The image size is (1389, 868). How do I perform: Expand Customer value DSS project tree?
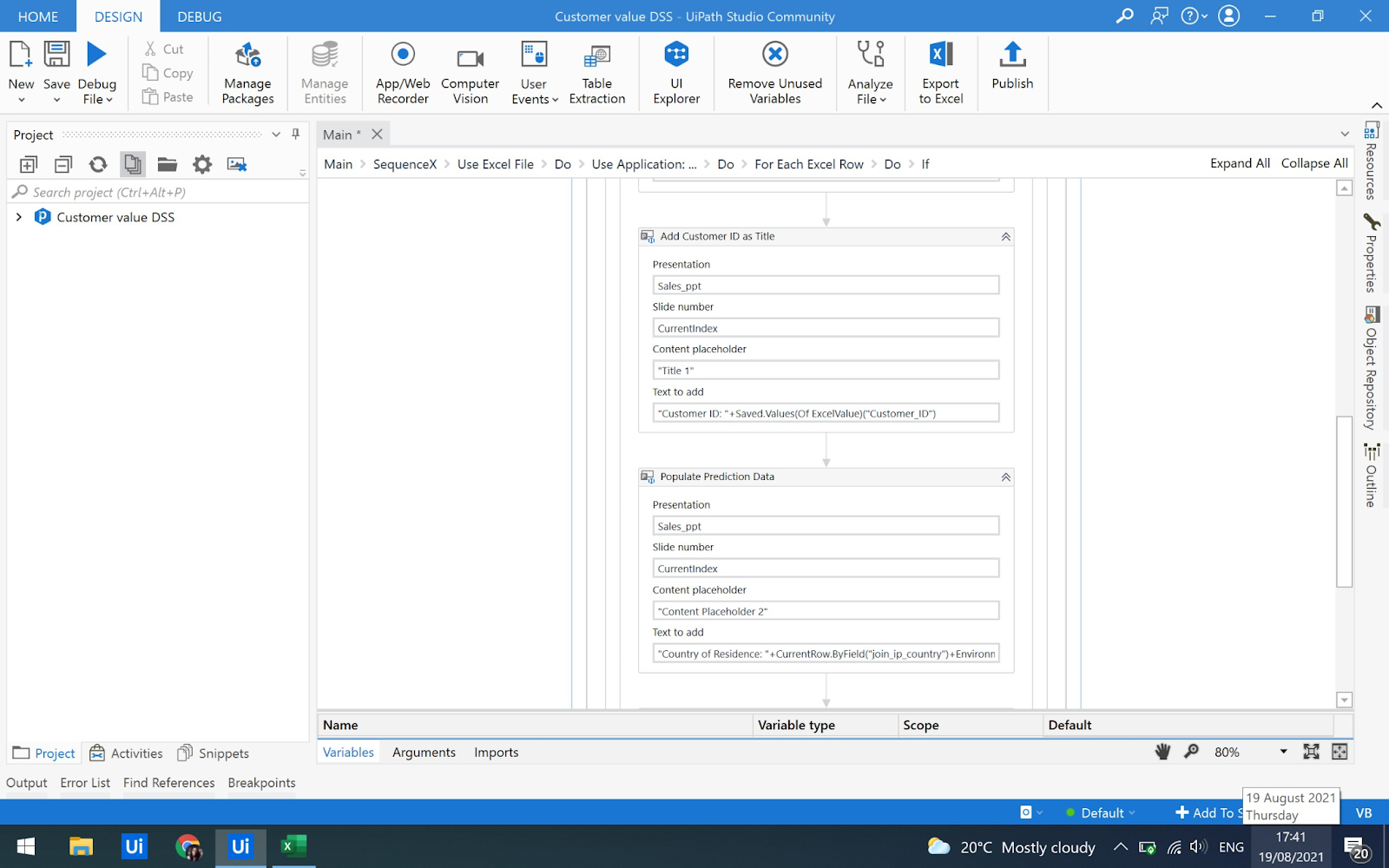(x=19, y=217)
